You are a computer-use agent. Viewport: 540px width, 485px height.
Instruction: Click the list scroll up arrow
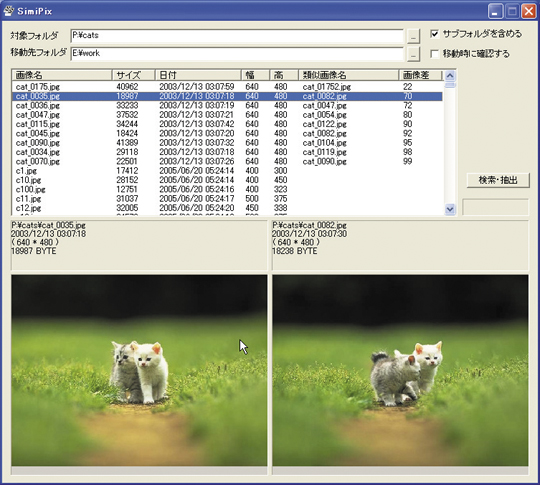(x=450, y=75)
